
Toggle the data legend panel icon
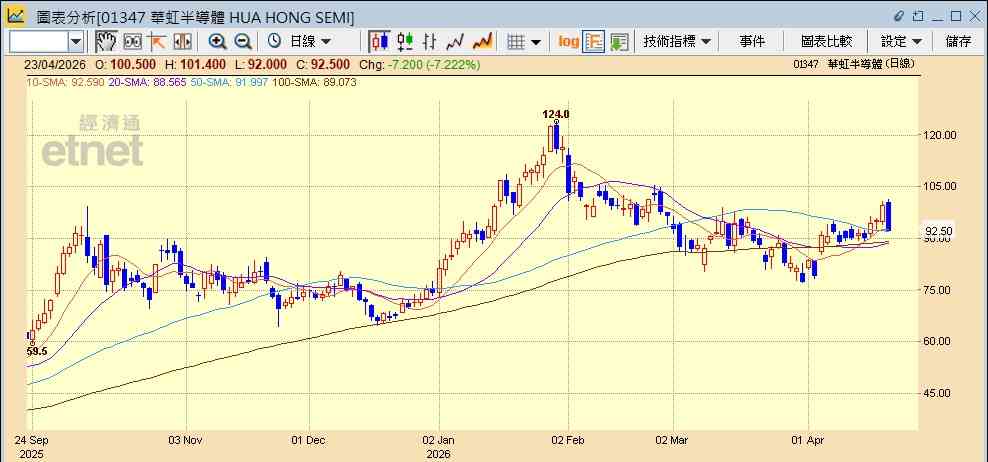pos(594,42)
